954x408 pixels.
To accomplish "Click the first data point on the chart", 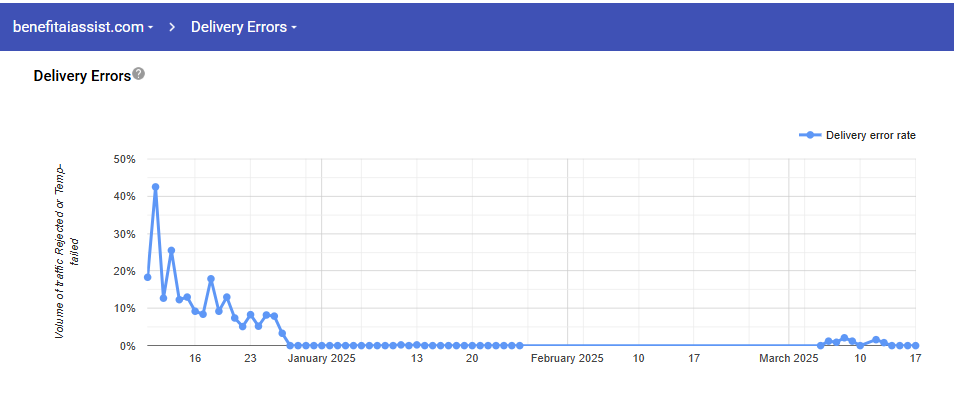I will click(148, 277).
